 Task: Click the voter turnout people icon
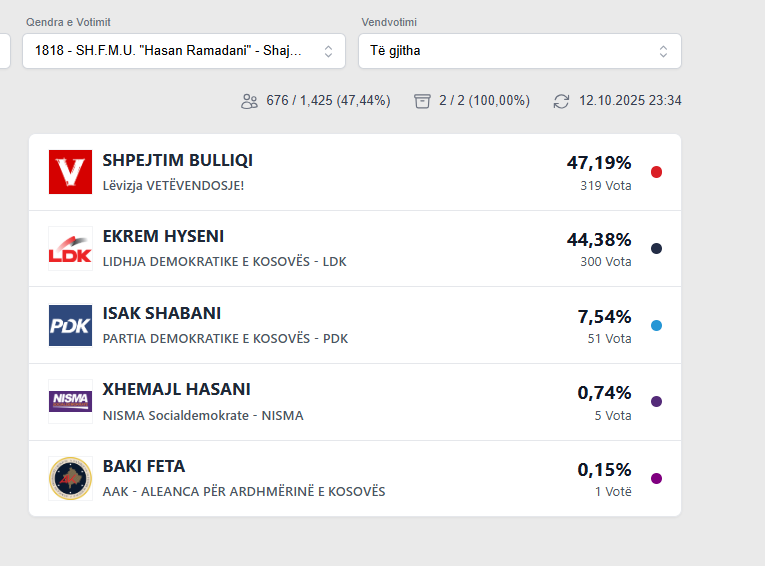(249, 101)
